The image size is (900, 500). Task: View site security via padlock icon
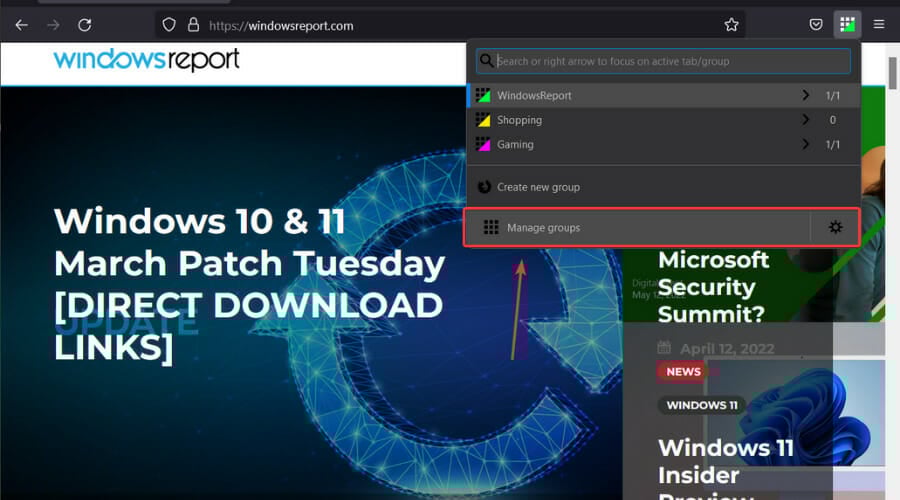(193, 25)
